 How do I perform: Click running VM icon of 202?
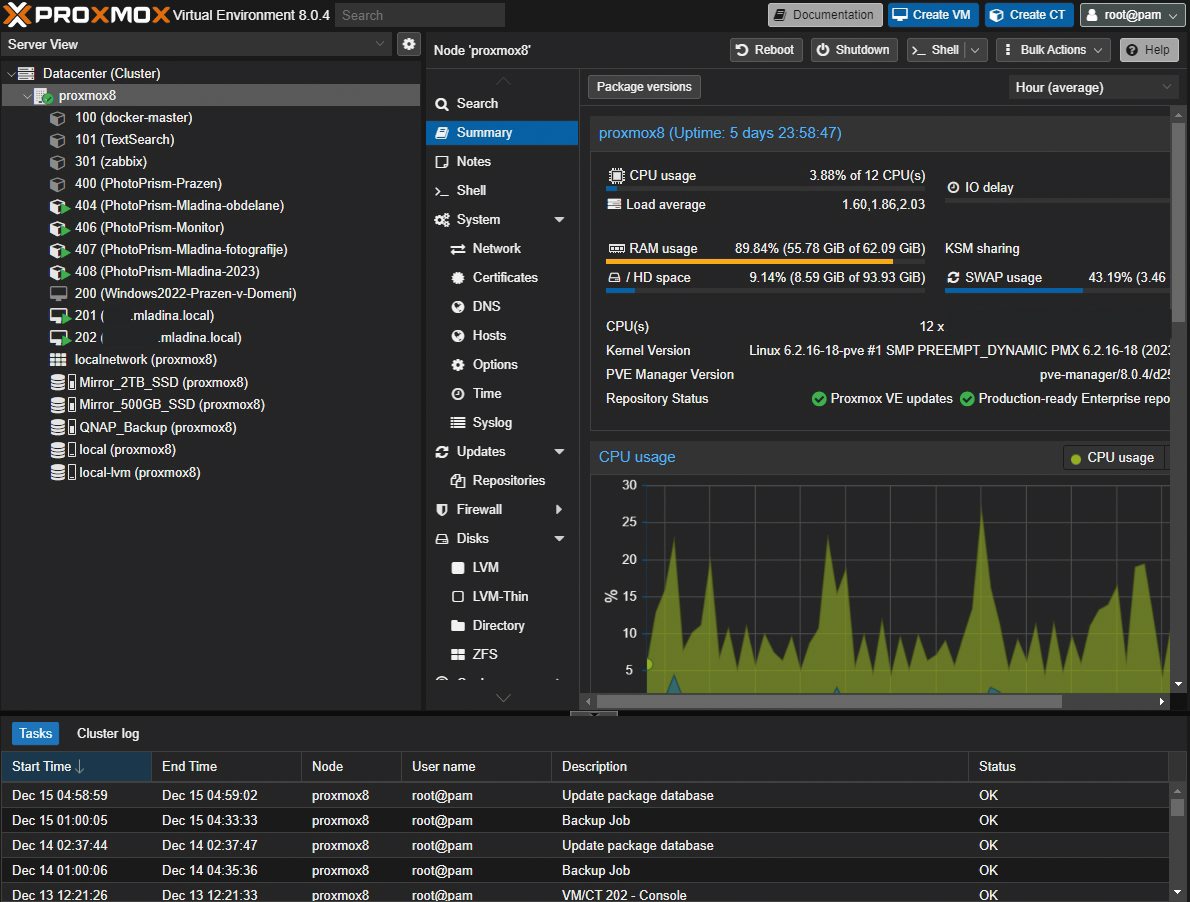coord(59,338)
